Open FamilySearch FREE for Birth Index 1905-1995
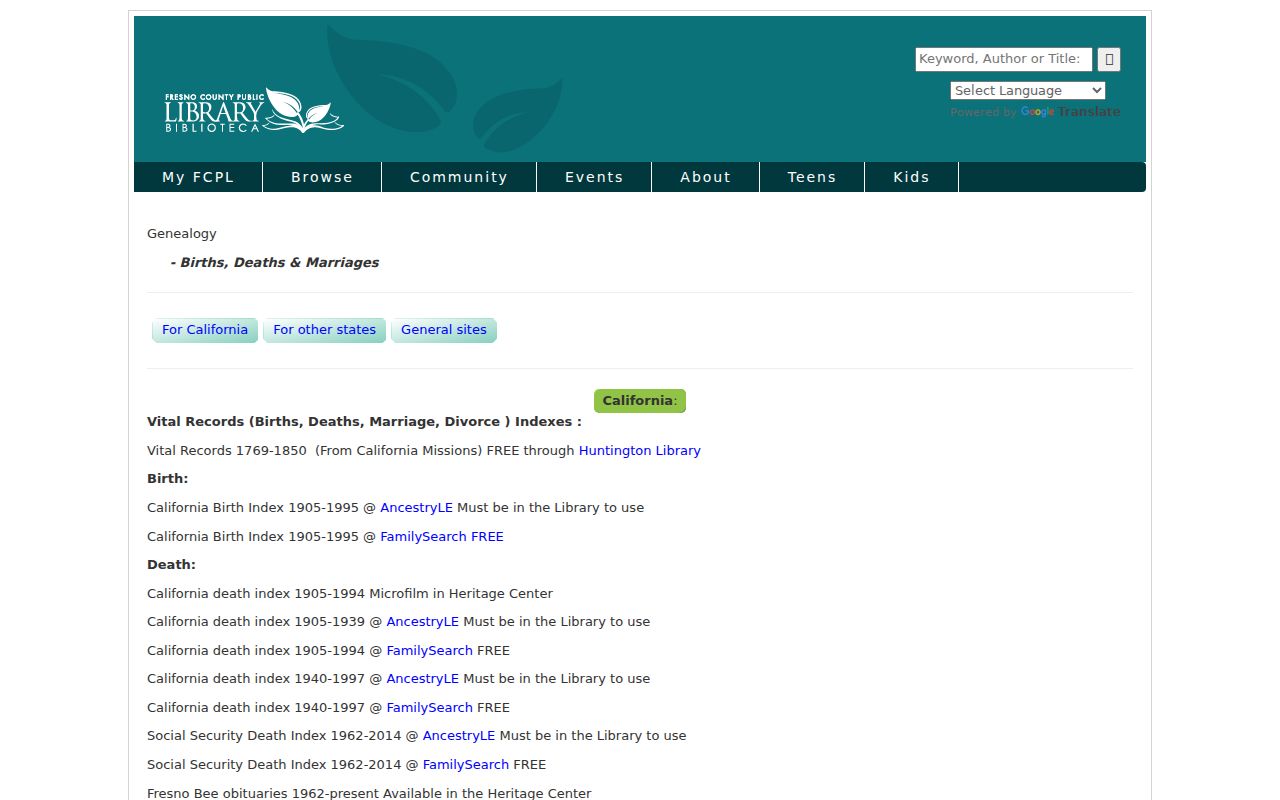Image resolution: width=1280 pixels, height=800 pixels. tap(442, 537)
